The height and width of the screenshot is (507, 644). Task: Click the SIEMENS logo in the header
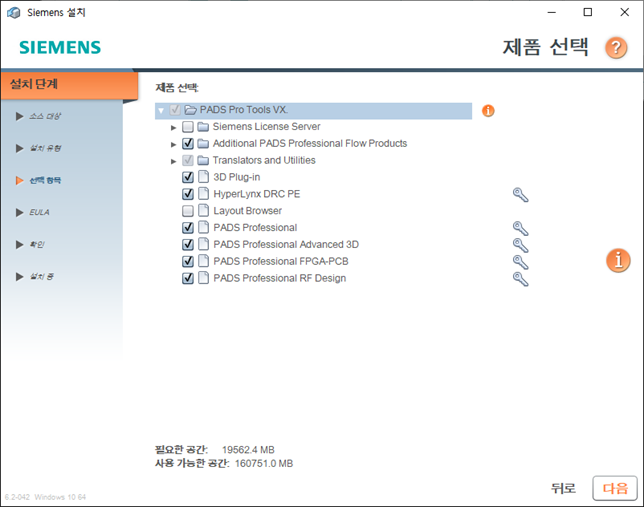coord(60,48)
